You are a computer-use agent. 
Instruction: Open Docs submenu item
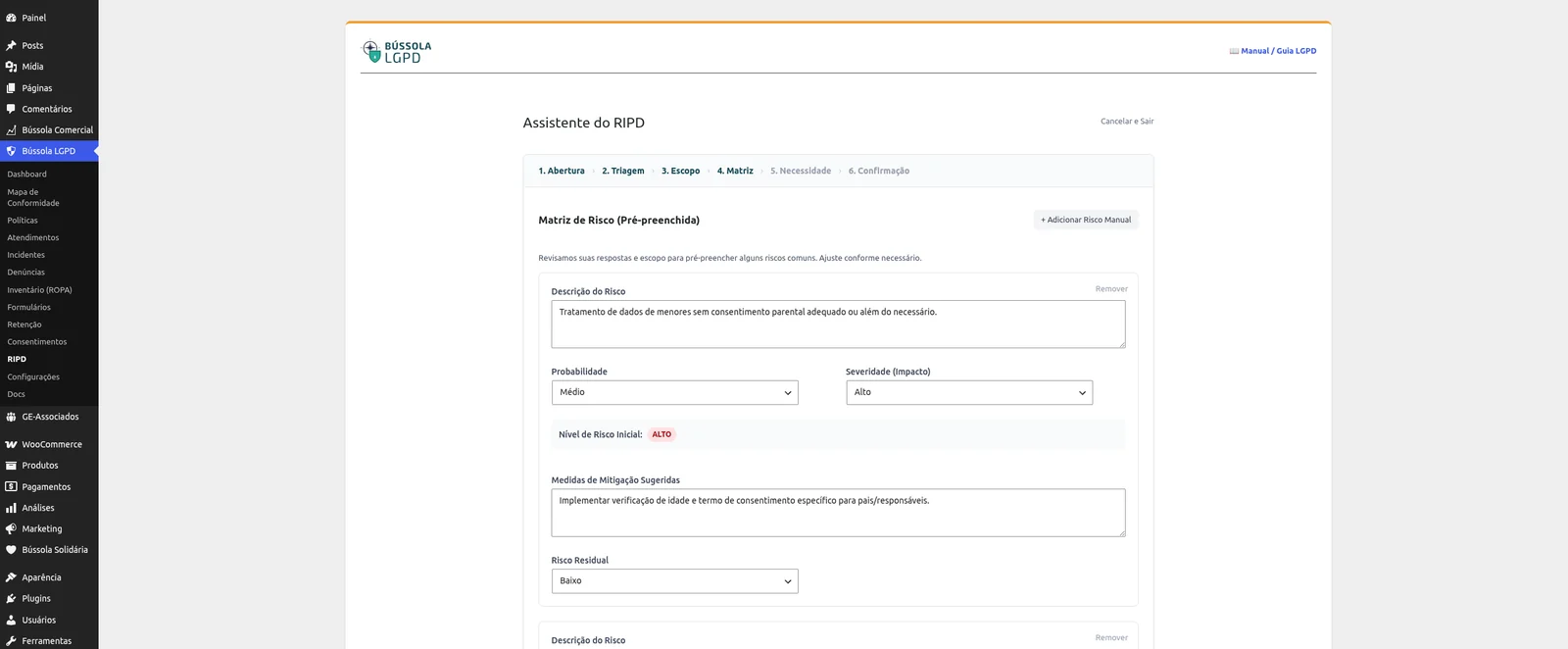(x=17, y=394)
